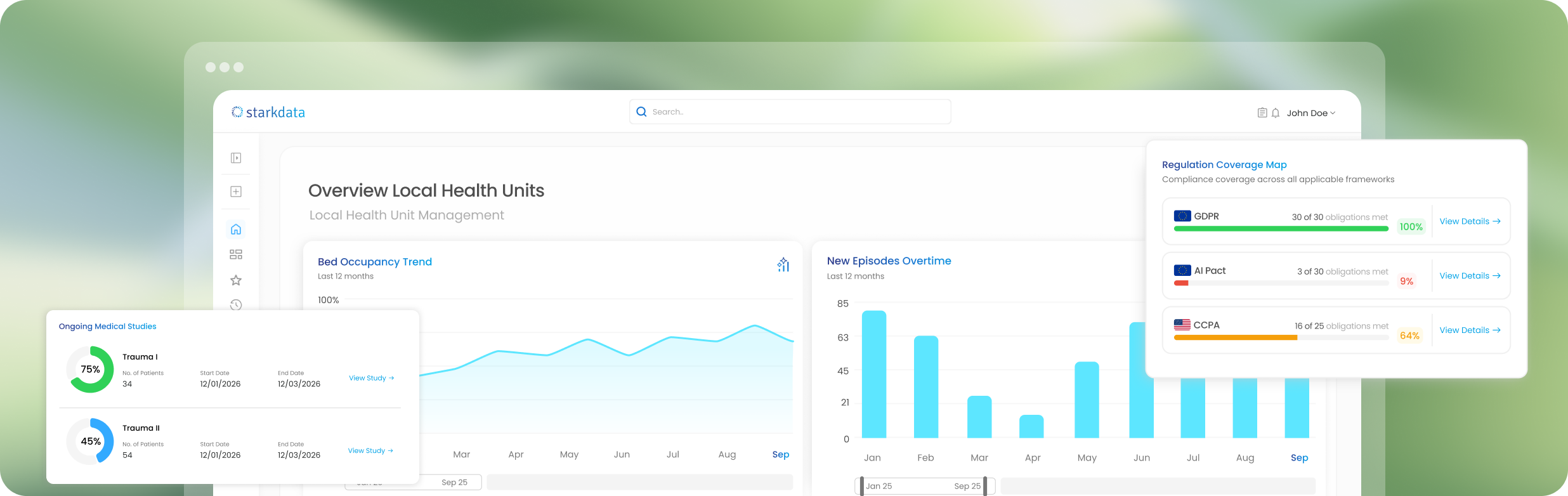Click the New Episodes Overtime title
Image resolution: width=1568 pixels, height=496 pixels.
tap(889, 261)
